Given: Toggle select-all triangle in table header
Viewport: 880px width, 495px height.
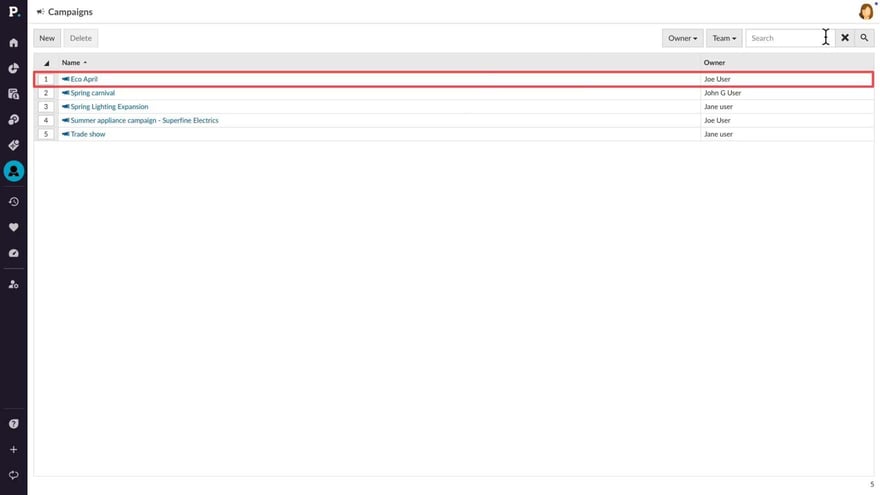Looking at the screenshot, I should (x=47, y=63).
